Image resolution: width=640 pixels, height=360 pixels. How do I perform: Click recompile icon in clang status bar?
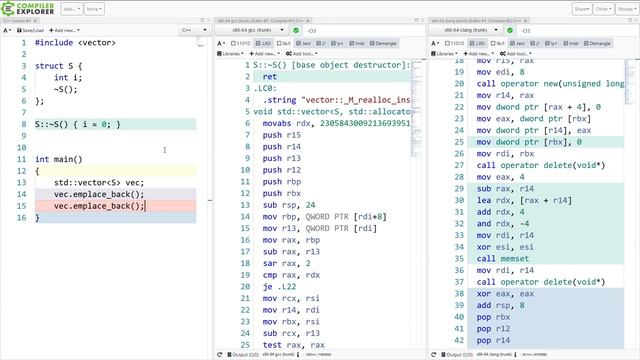433,355
